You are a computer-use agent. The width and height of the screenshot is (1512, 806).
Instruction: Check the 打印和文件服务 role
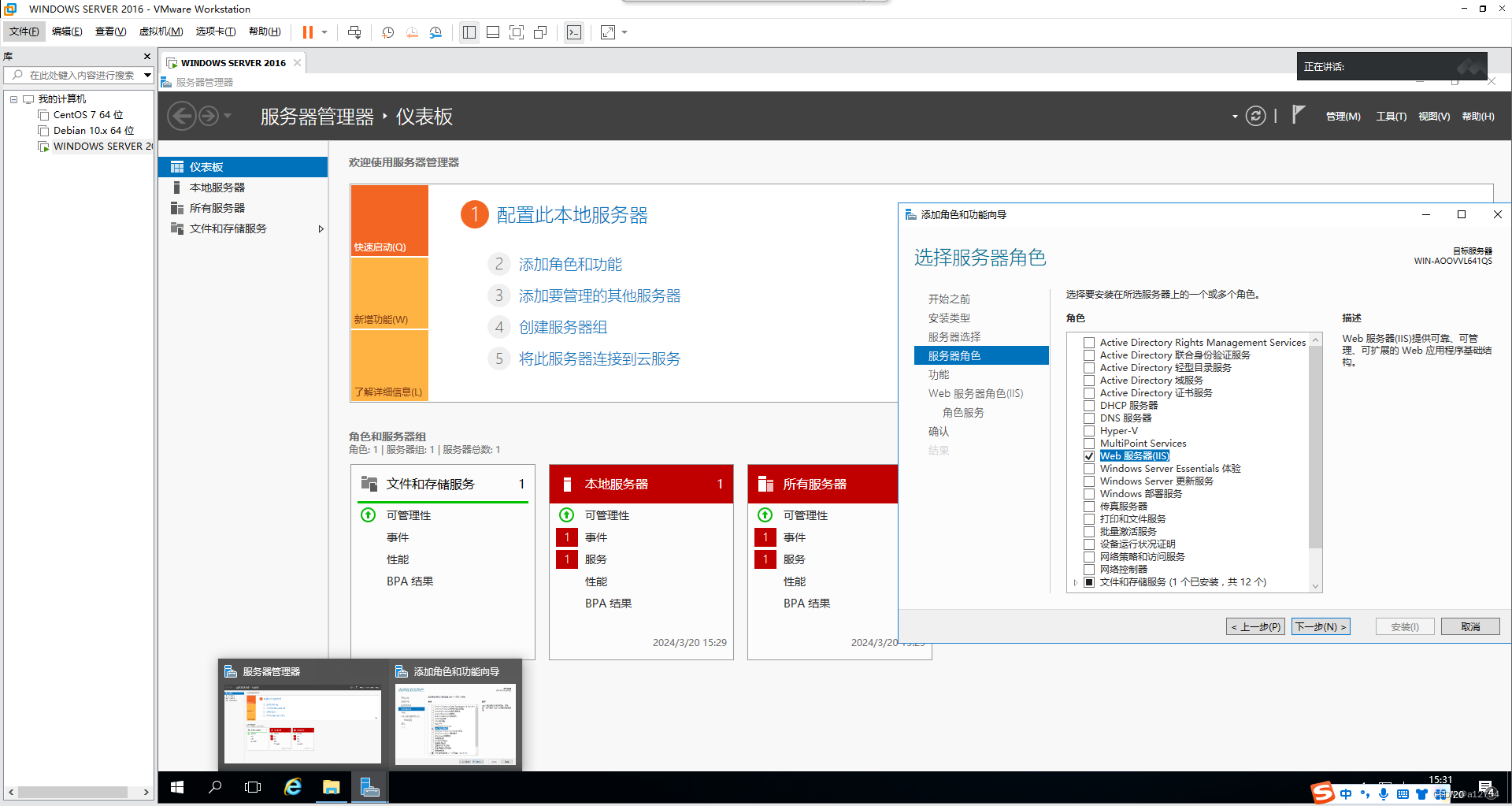[x=1089, y=519]
